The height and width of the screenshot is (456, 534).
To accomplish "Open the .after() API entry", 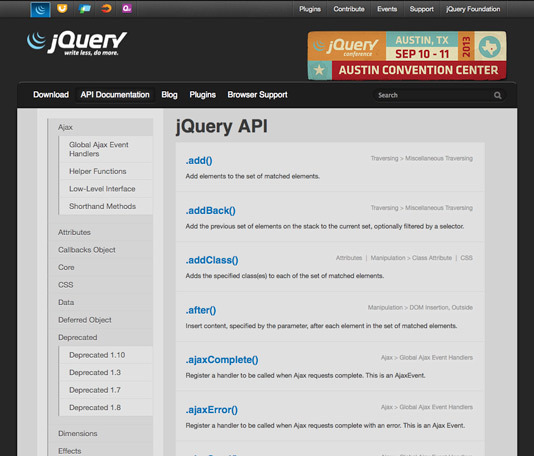I will coord(201,310).
